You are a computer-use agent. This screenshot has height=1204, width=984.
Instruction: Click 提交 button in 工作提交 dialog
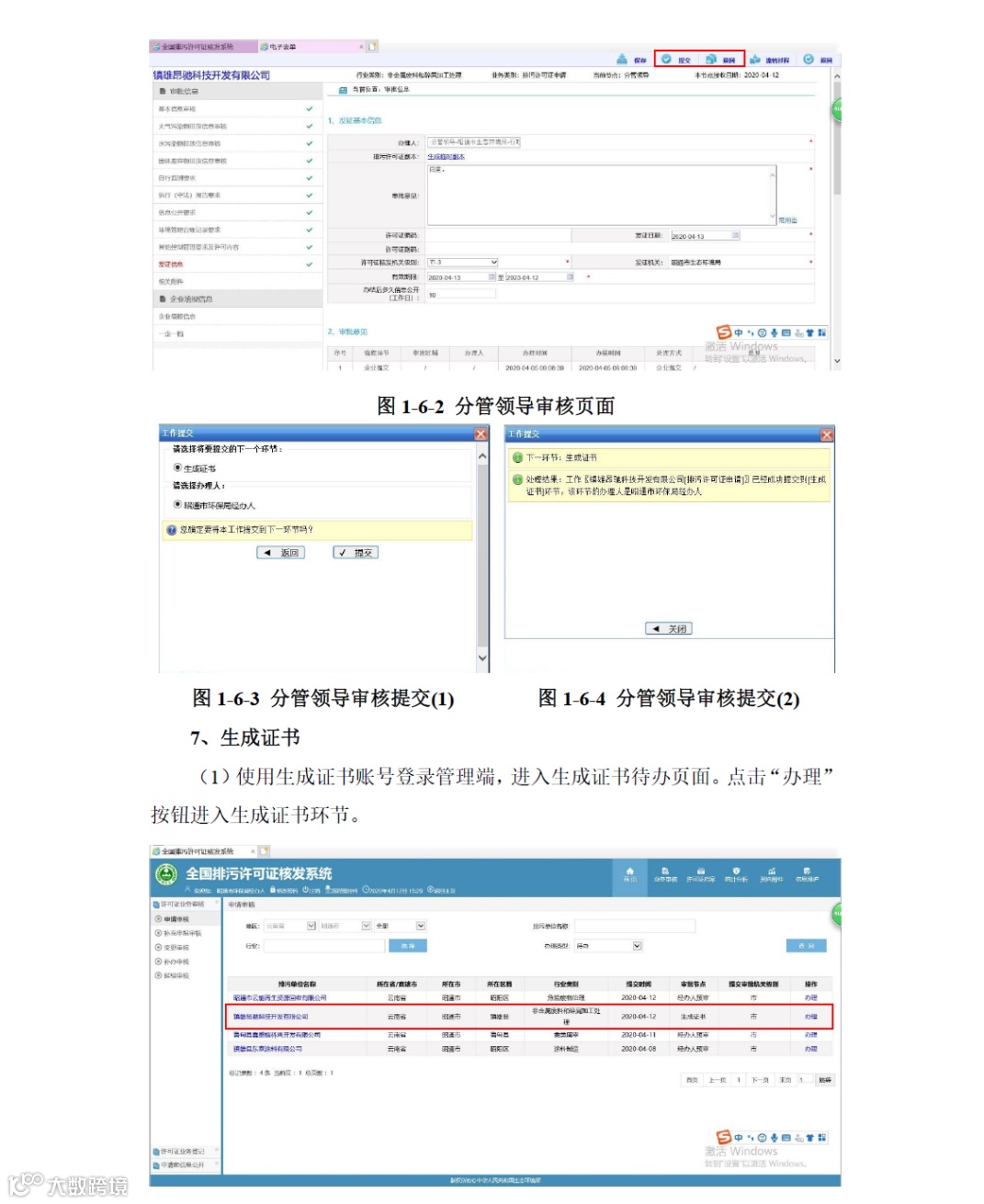coord(355,553)
